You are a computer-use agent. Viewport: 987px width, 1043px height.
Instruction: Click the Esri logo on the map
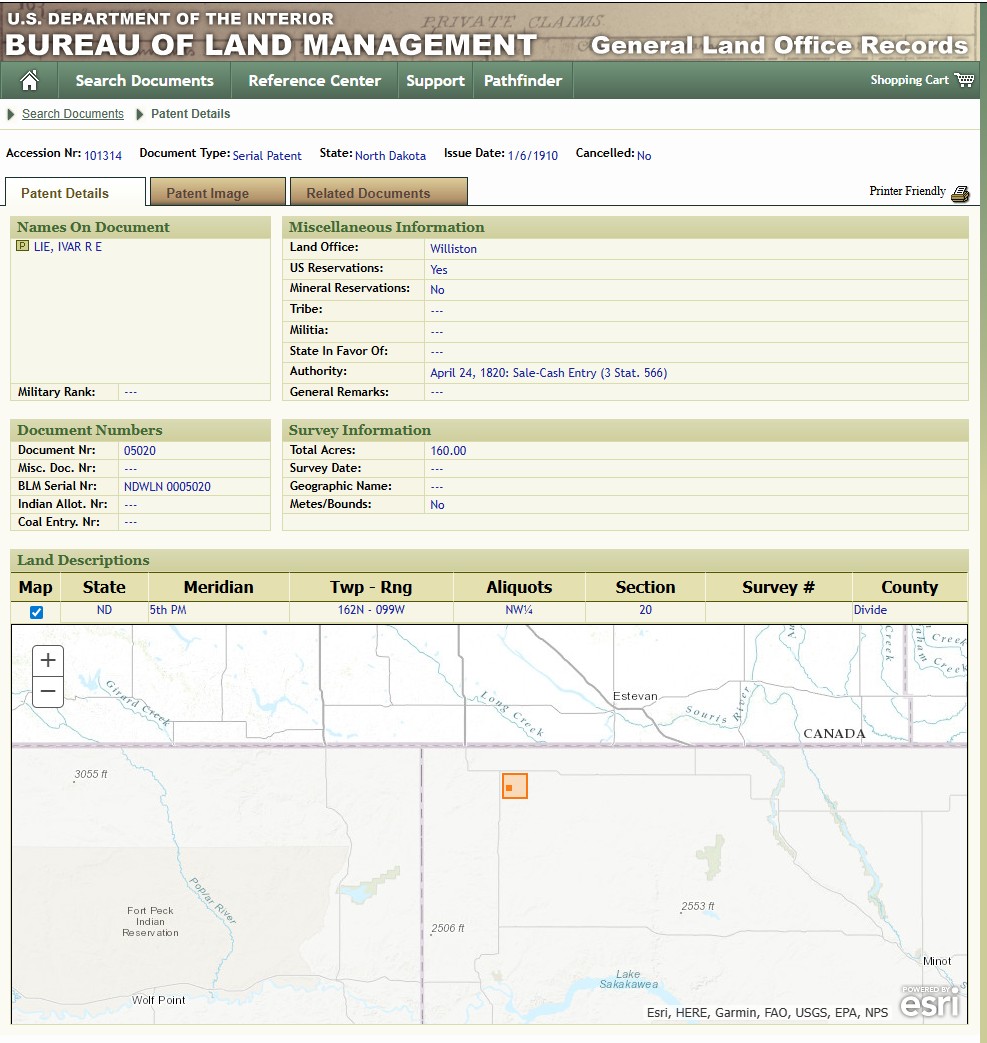pos(930,1000)
